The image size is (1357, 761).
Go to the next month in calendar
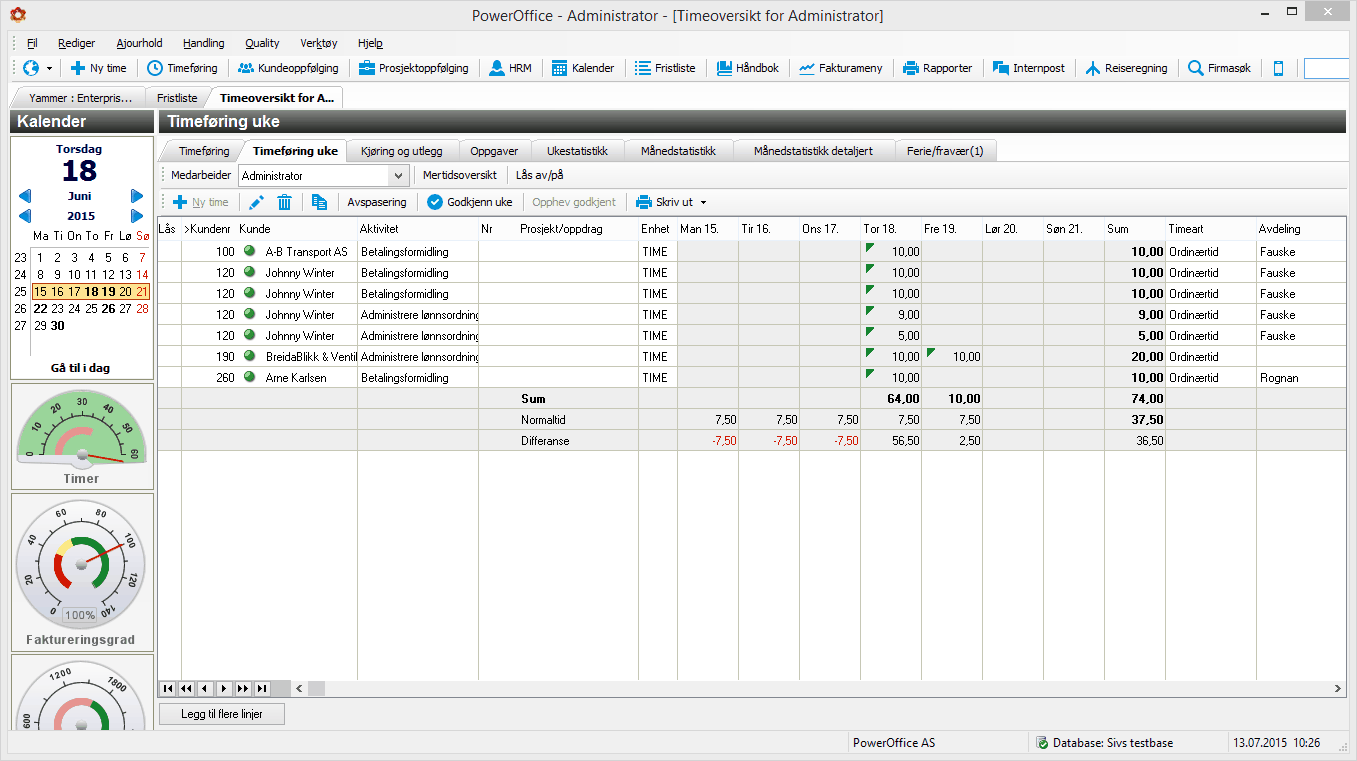point(137,196)
